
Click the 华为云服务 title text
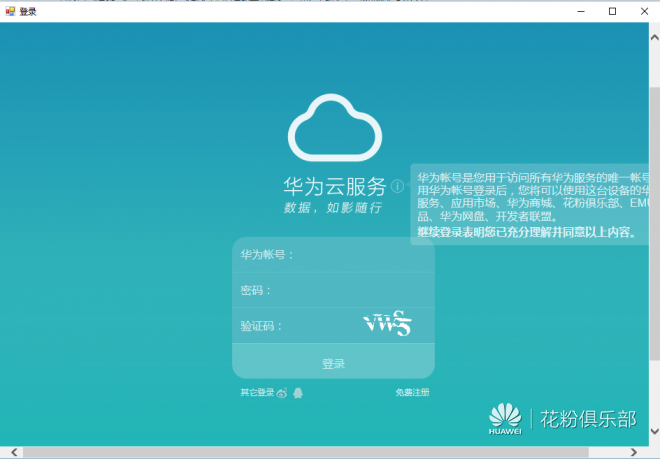335,186
